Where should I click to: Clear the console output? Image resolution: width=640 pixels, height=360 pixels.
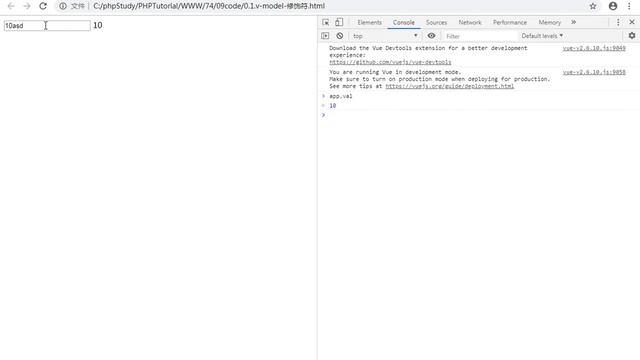340,36
